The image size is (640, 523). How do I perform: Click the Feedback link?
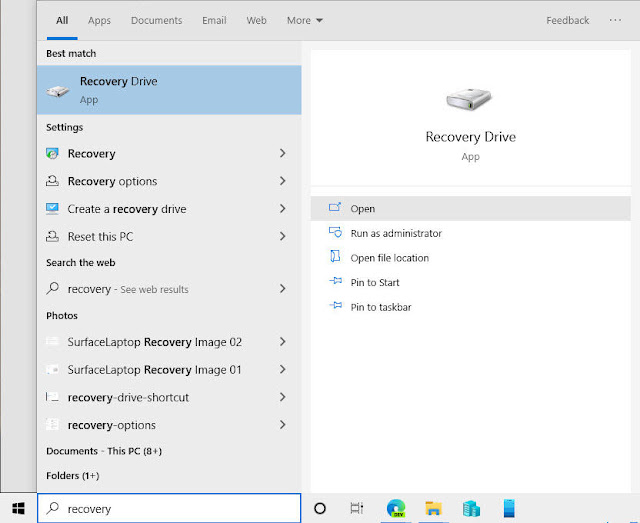click(567, 20)
